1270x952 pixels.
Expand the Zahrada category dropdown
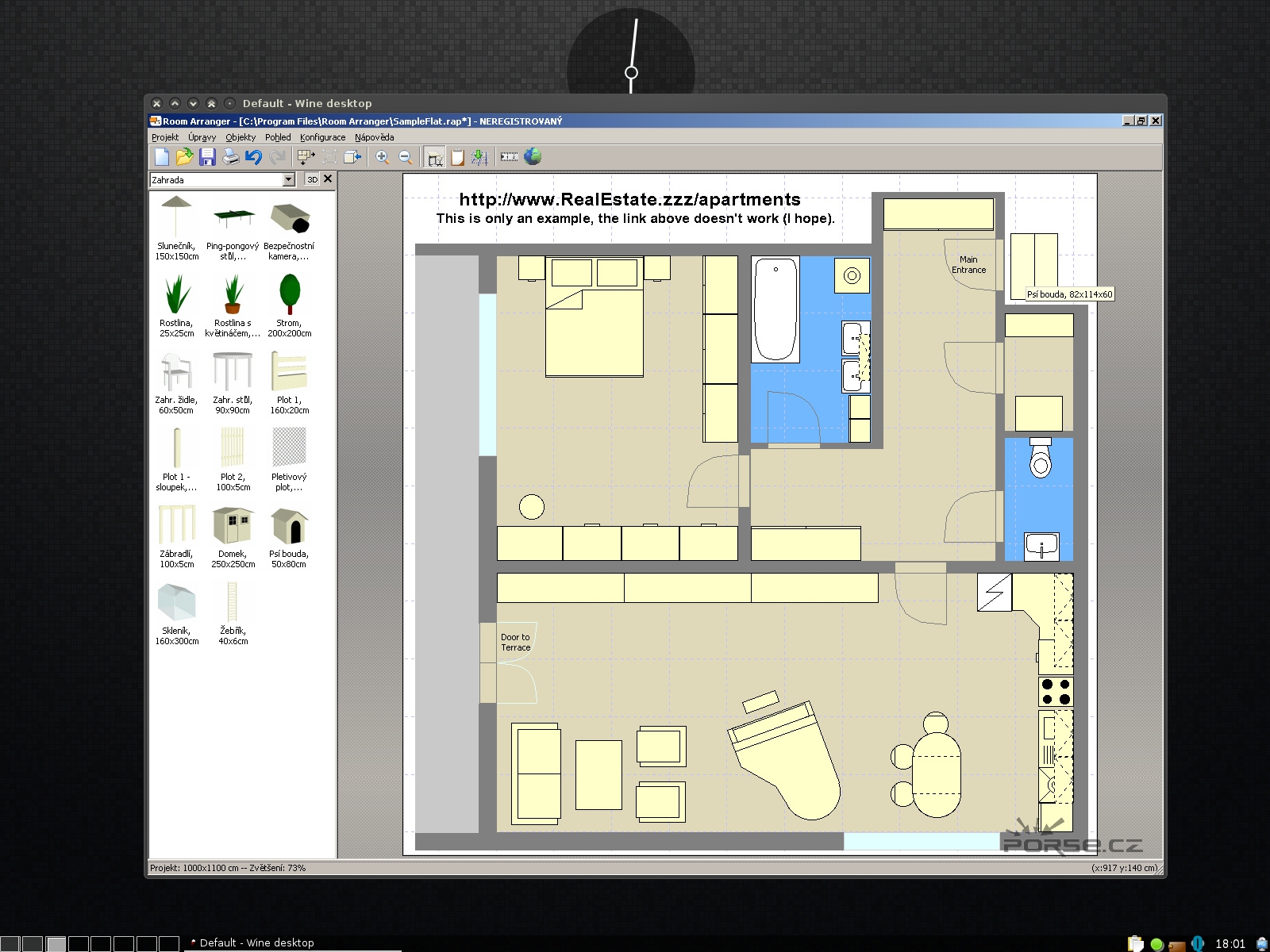288,180
